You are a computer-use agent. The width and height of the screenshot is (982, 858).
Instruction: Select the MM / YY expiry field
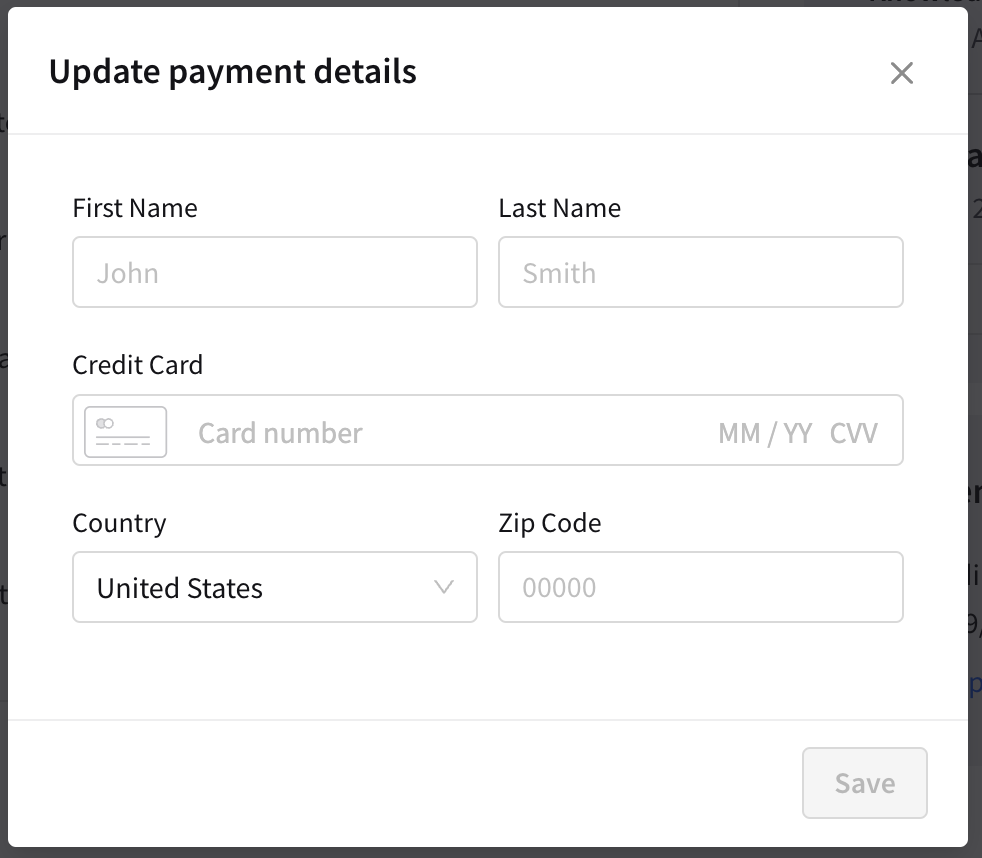(765, 433)
